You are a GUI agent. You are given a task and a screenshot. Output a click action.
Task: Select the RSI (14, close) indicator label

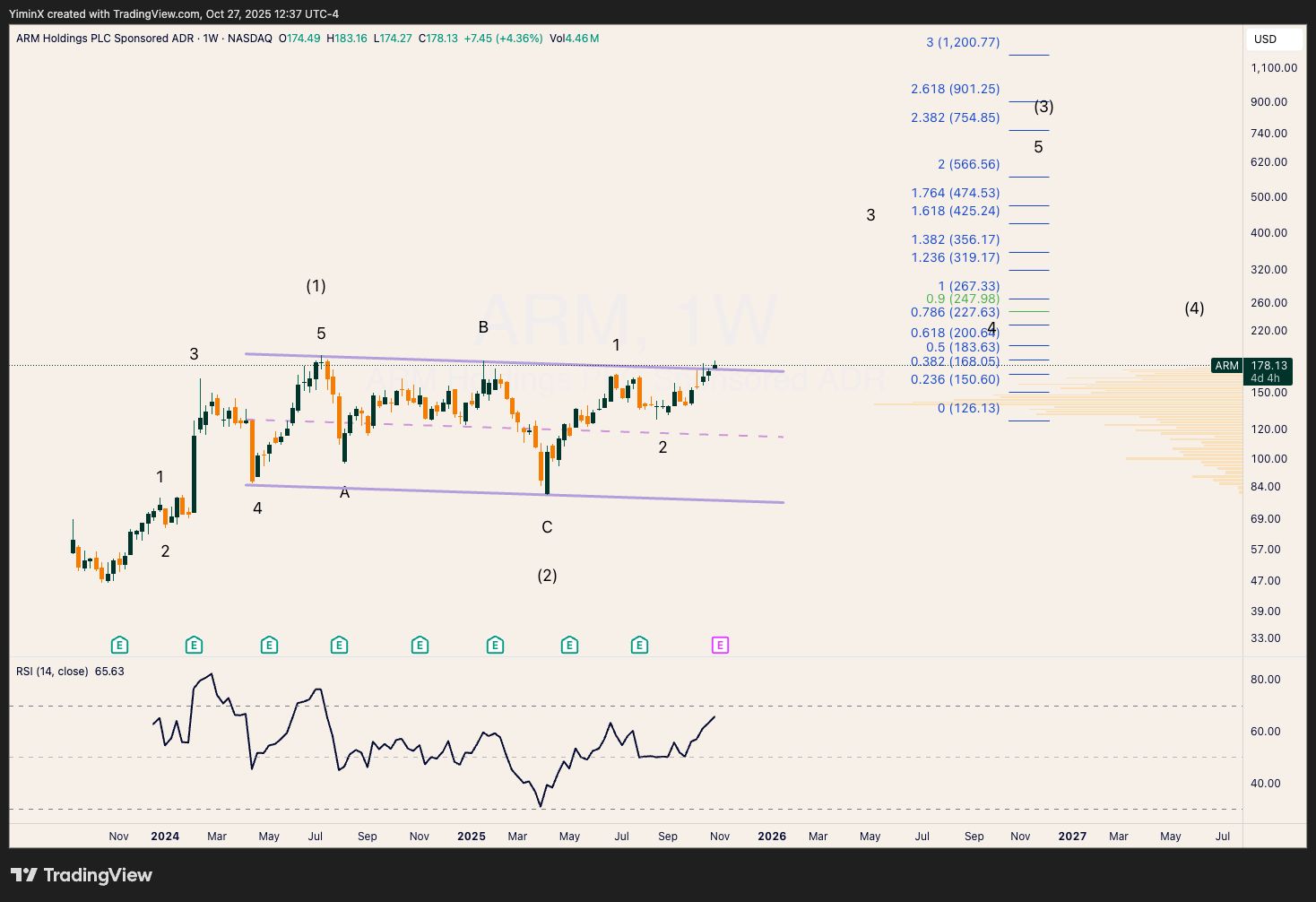coord(52,671)
